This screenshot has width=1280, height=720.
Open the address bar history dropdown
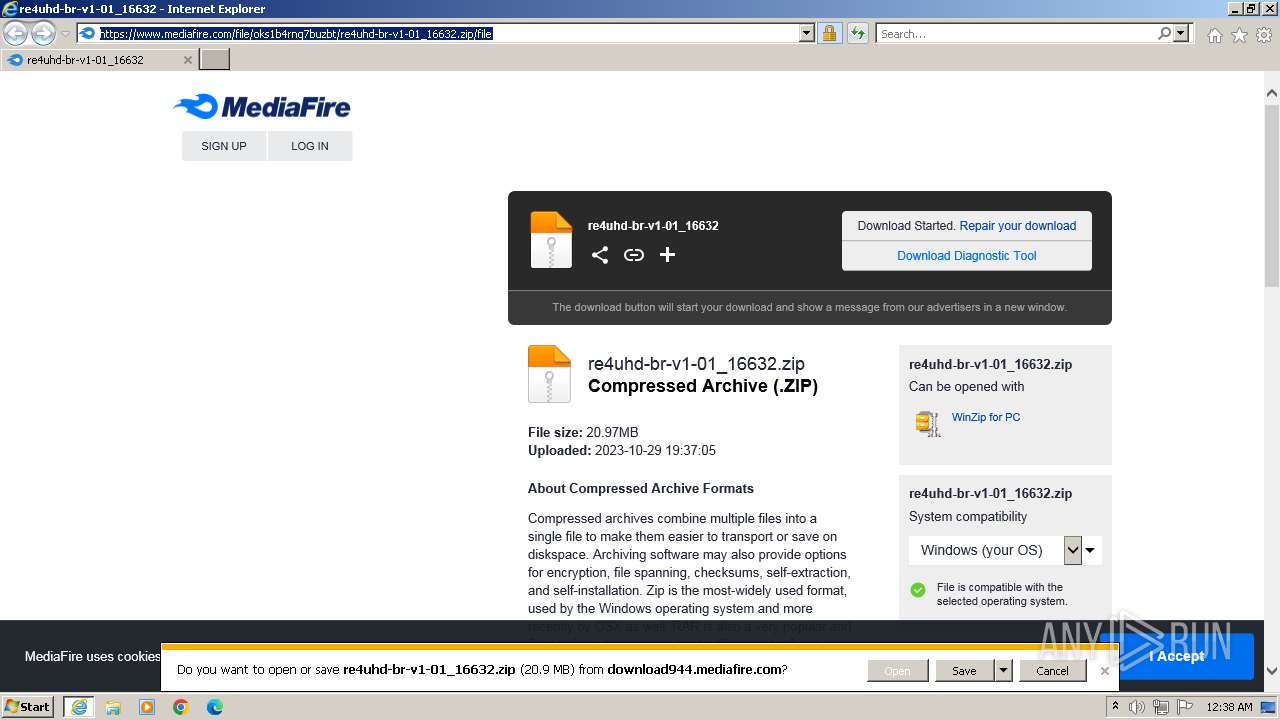coord(807,33)
